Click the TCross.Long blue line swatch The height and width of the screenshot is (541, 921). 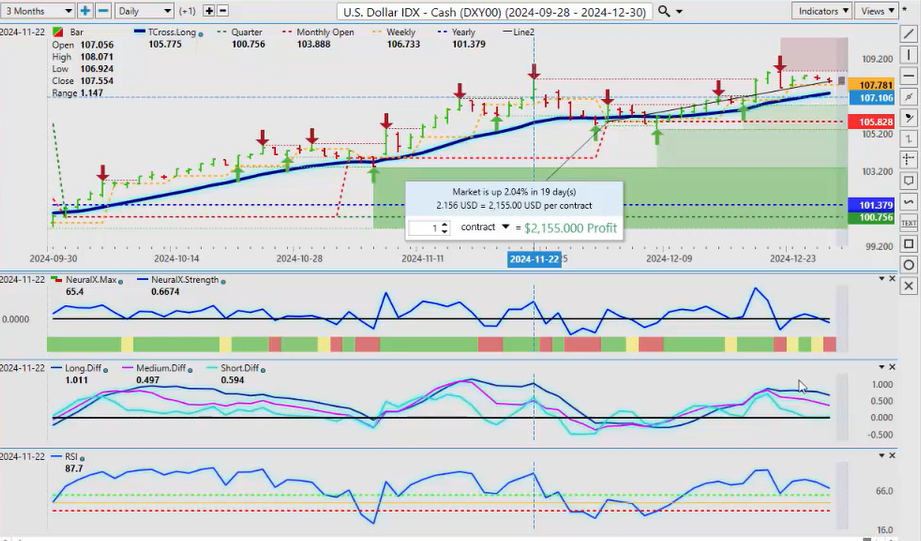point(139,32)
